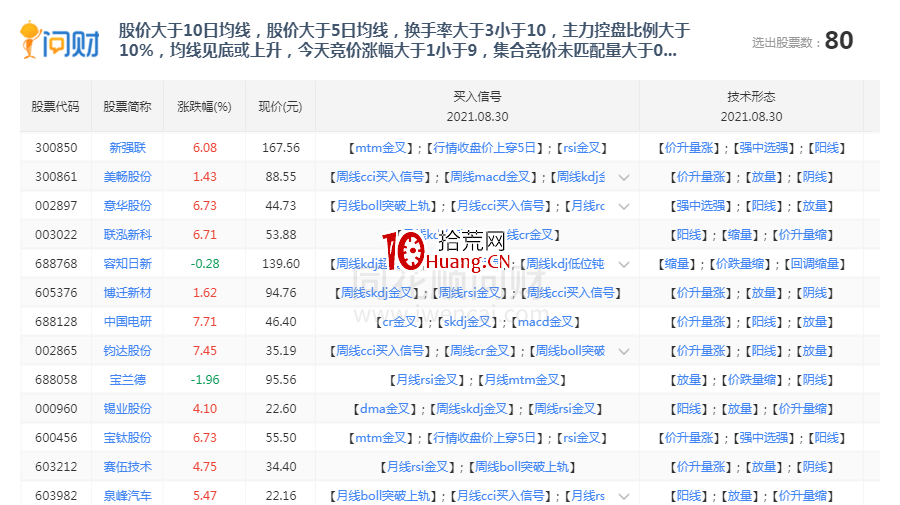Click 月线boll突破上轨 in 意华股份 row

point(383,205)
